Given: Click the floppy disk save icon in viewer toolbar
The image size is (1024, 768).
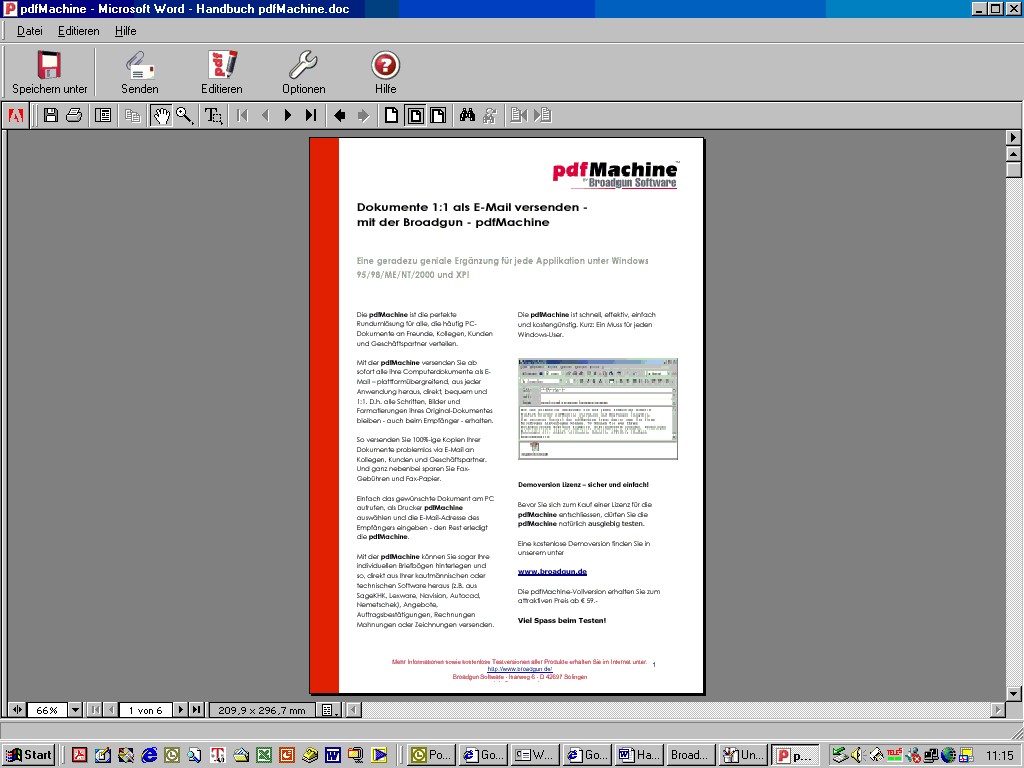Looking at the screenshot, I should coord(50,116).
